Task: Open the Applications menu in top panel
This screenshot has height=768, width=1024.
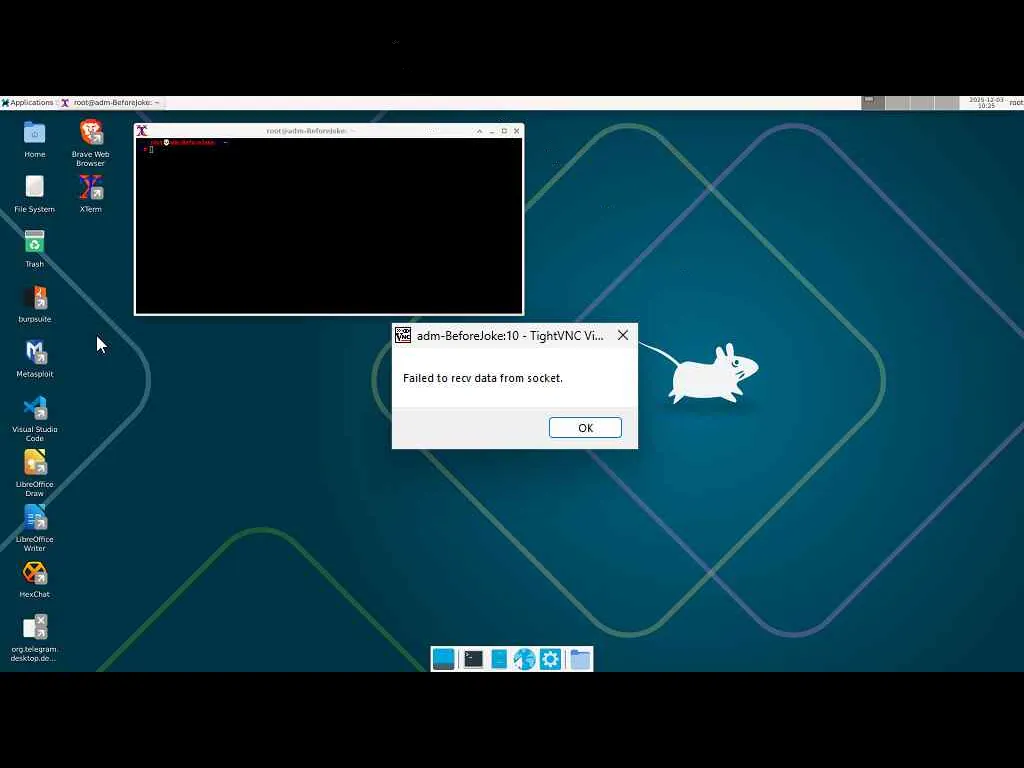Action: point(27,103)
